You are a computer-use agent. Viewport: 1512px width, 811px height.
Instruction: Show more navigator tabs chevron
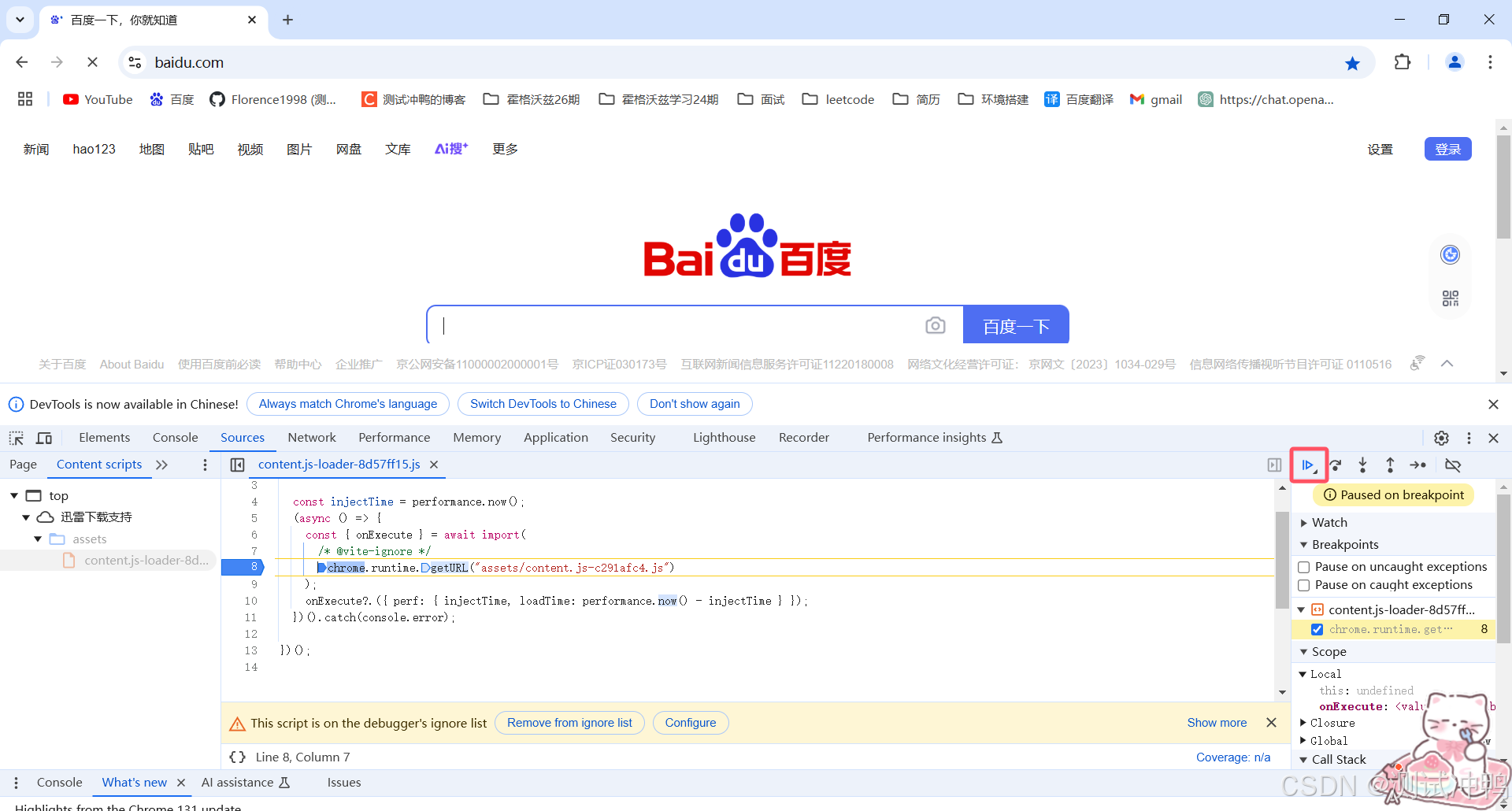pos(162,465)
